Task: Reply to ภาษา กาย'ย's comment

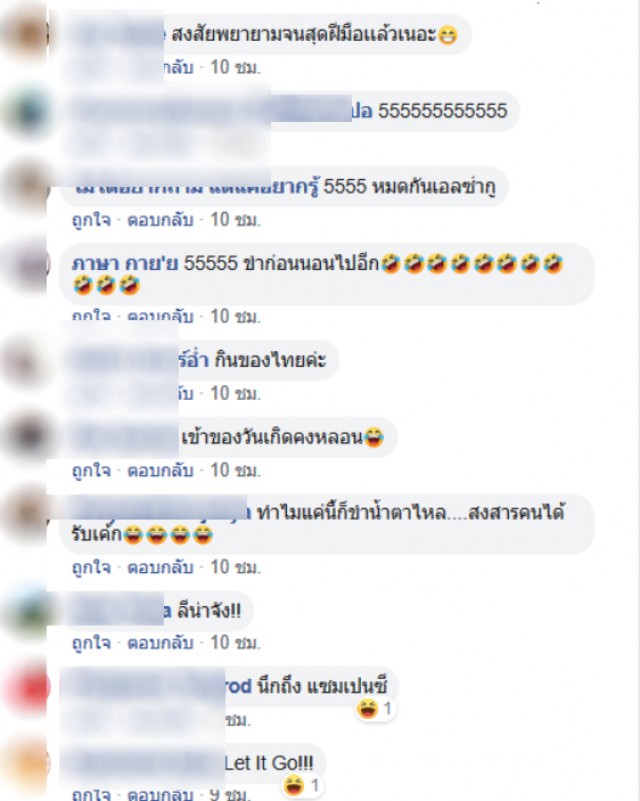Action: [160, 317]
